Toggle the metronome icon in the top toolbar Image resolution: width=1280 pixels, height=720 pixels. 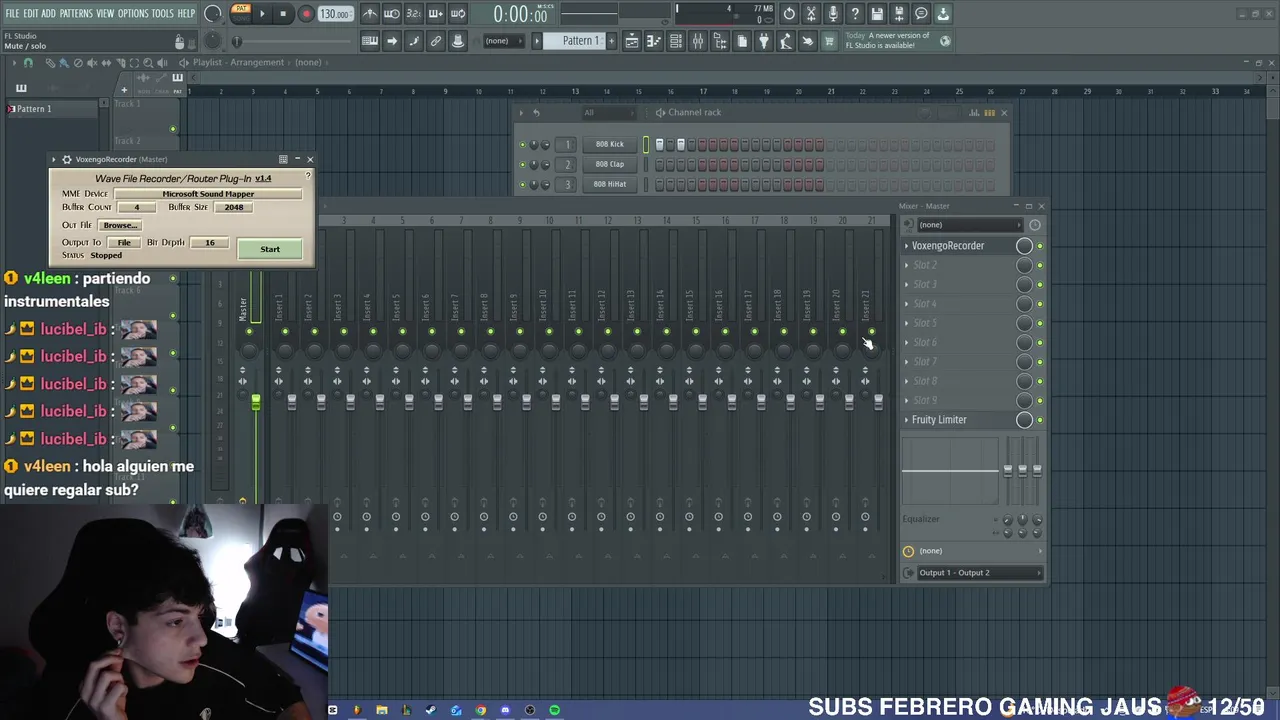click(370, 14)
